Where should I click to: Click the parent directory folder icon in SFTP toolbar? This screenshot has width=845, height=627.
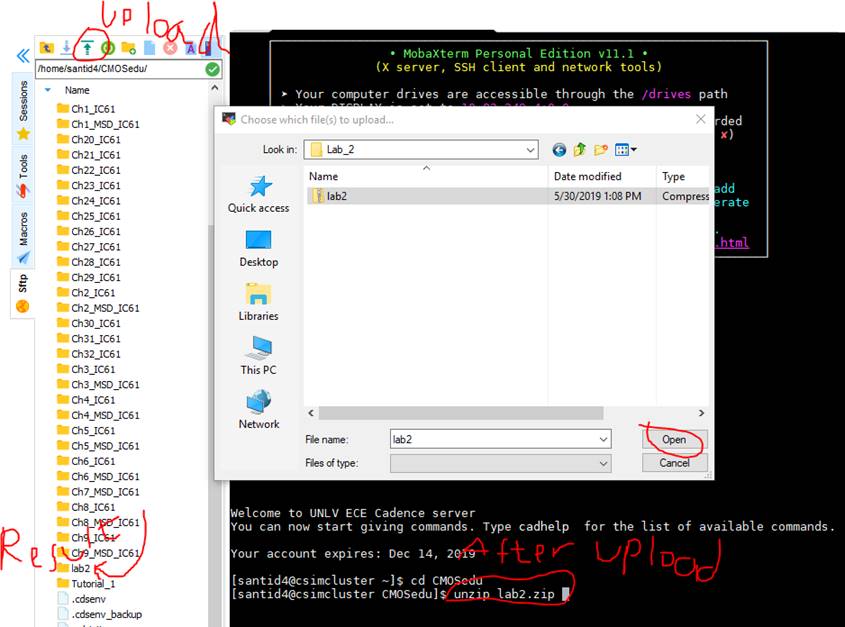tap(46, 48)
